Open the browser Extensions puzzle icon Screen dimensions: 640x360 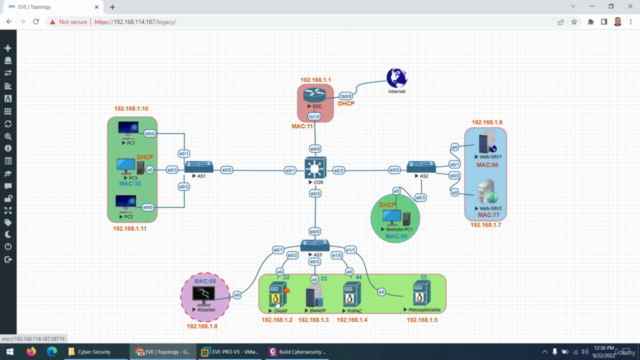pyautogui.click(x=591, y=22)
